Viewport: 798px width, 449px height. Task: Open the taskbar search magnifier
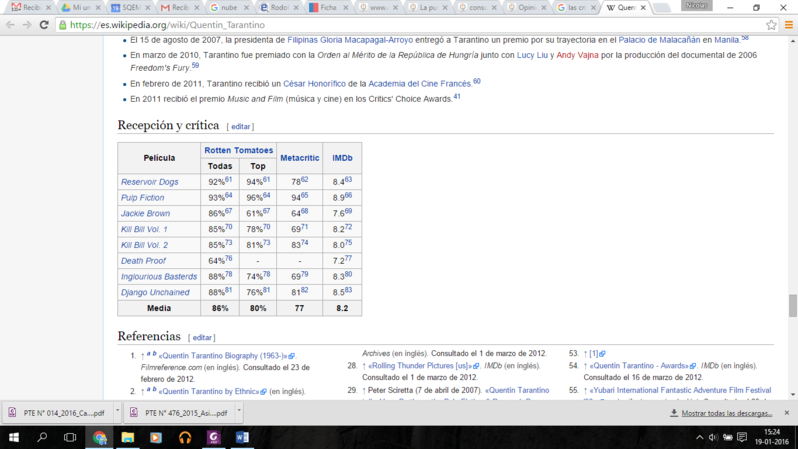(x=42, y=437)
